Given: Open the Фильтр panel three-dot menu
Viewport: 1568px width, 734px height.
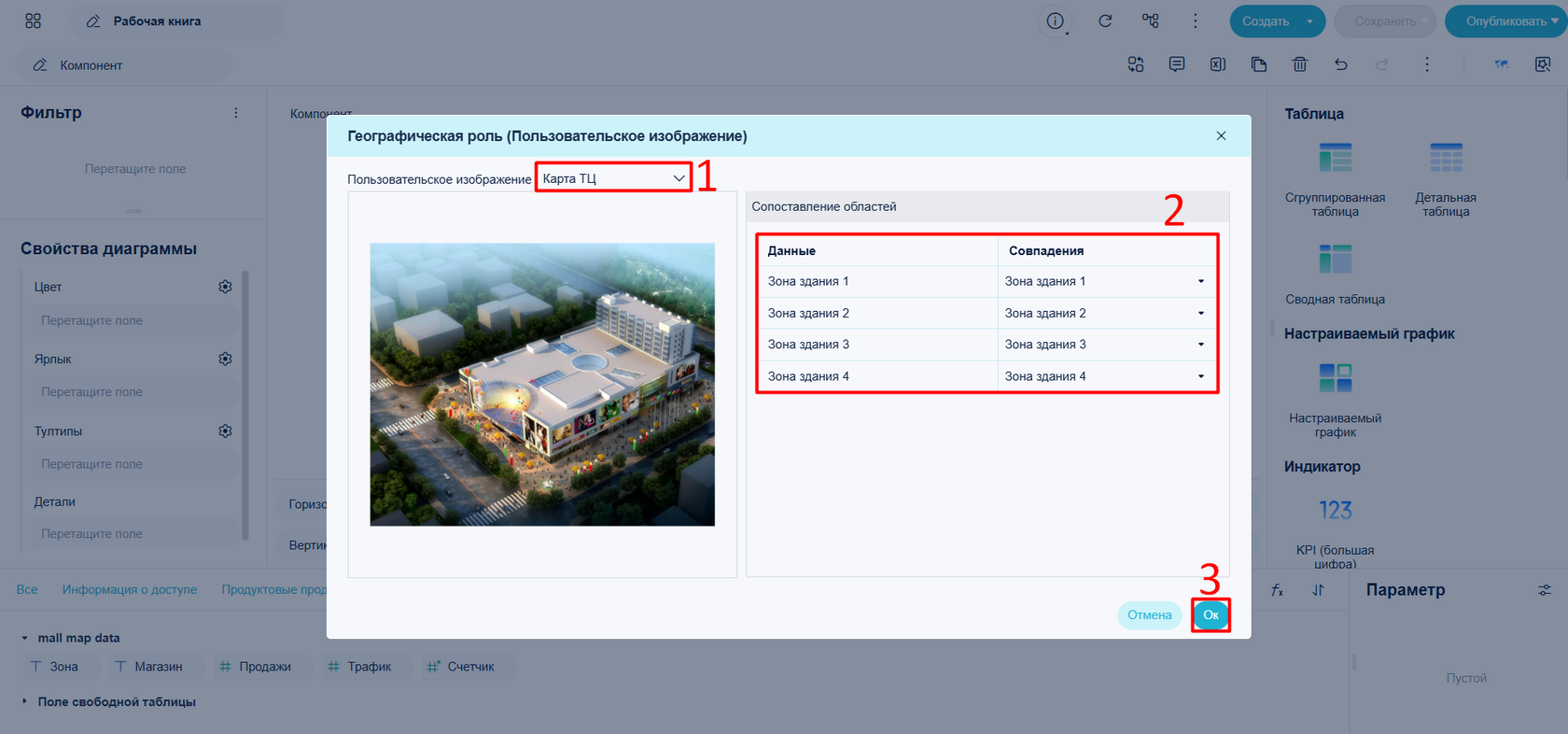Looking at the screenshot, I should pos(235,112).
